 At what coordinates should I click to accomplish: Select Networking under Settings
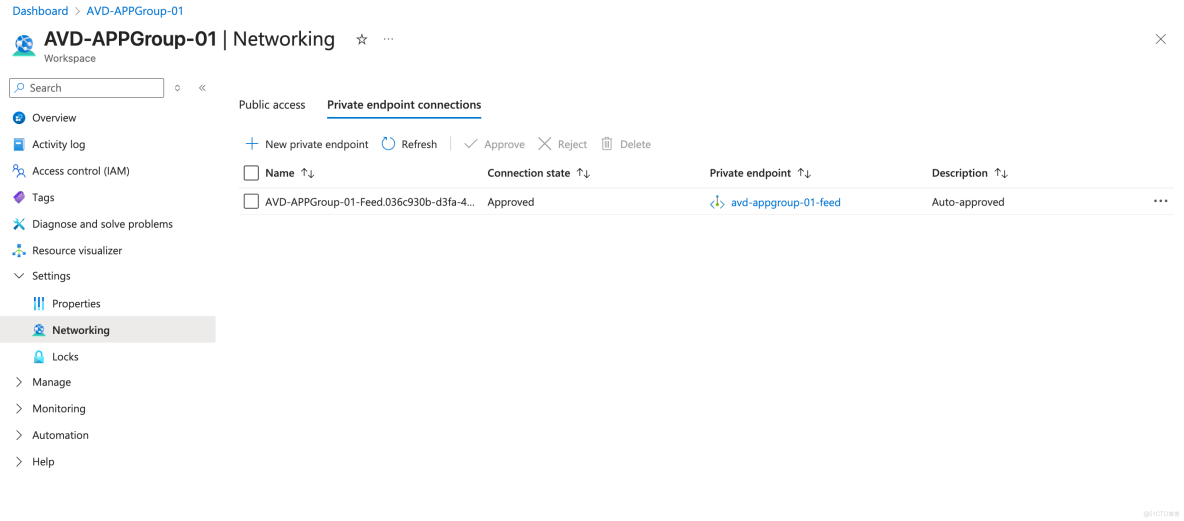coord(81,330)
